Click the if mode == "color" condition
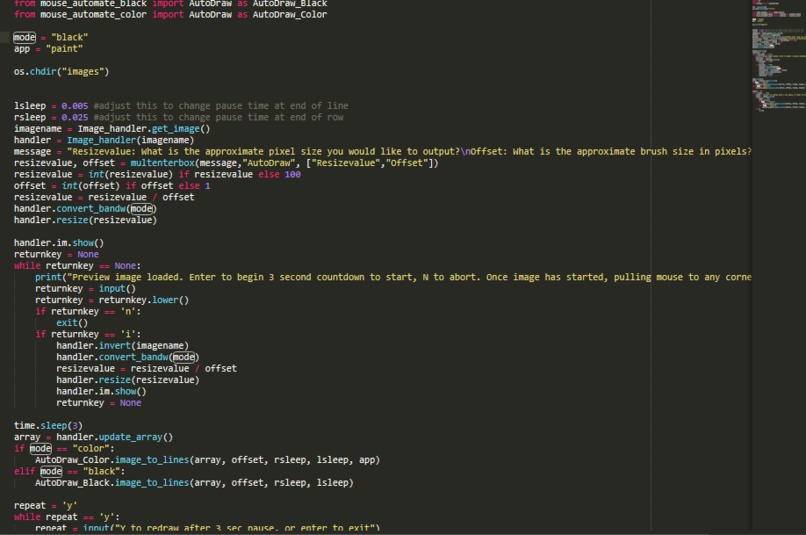 tap(64, 449)
